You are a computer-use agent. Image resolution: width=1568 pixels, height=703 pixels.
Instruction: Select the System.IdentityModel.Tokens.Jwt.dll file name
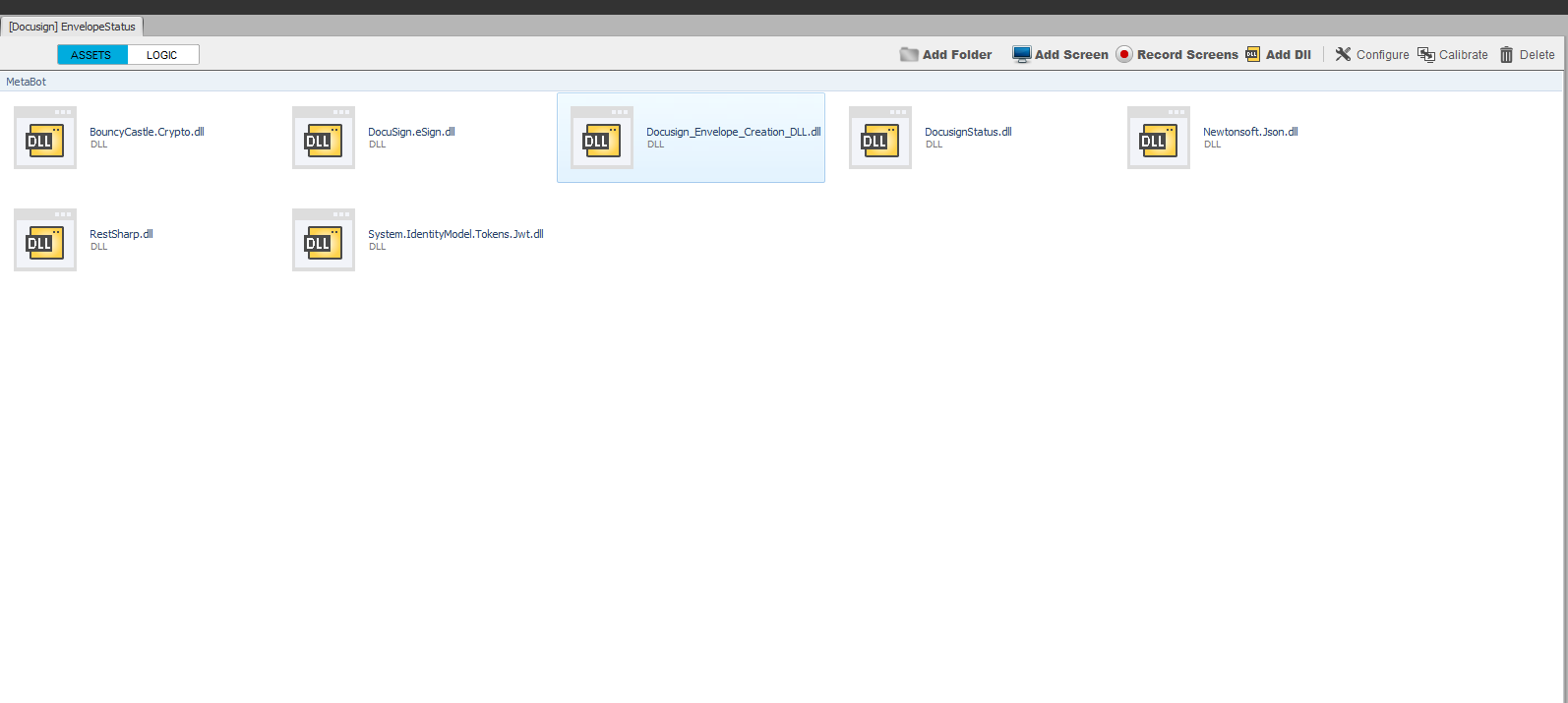[x=455, y=234]
